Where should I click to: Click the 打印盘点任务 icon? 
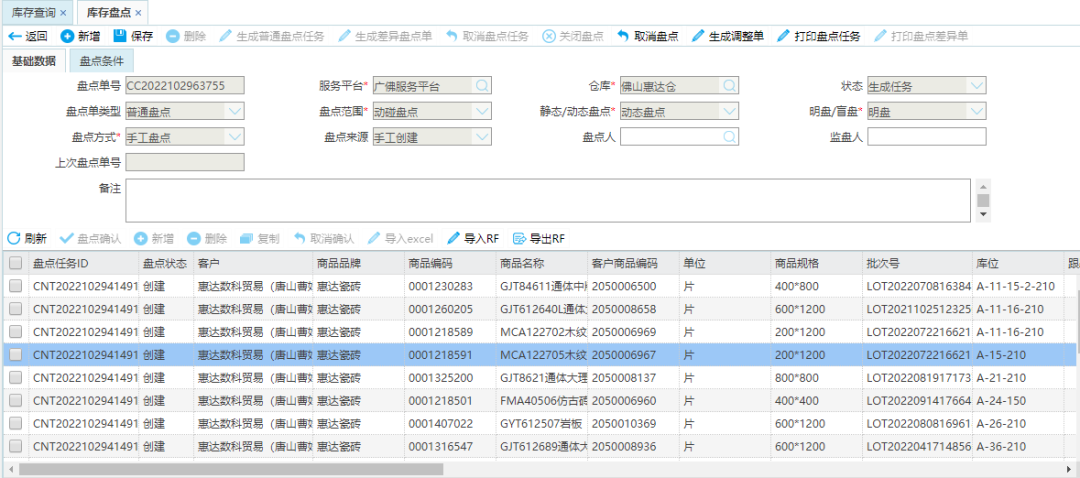pyautogui.click(x=783, y=36)
